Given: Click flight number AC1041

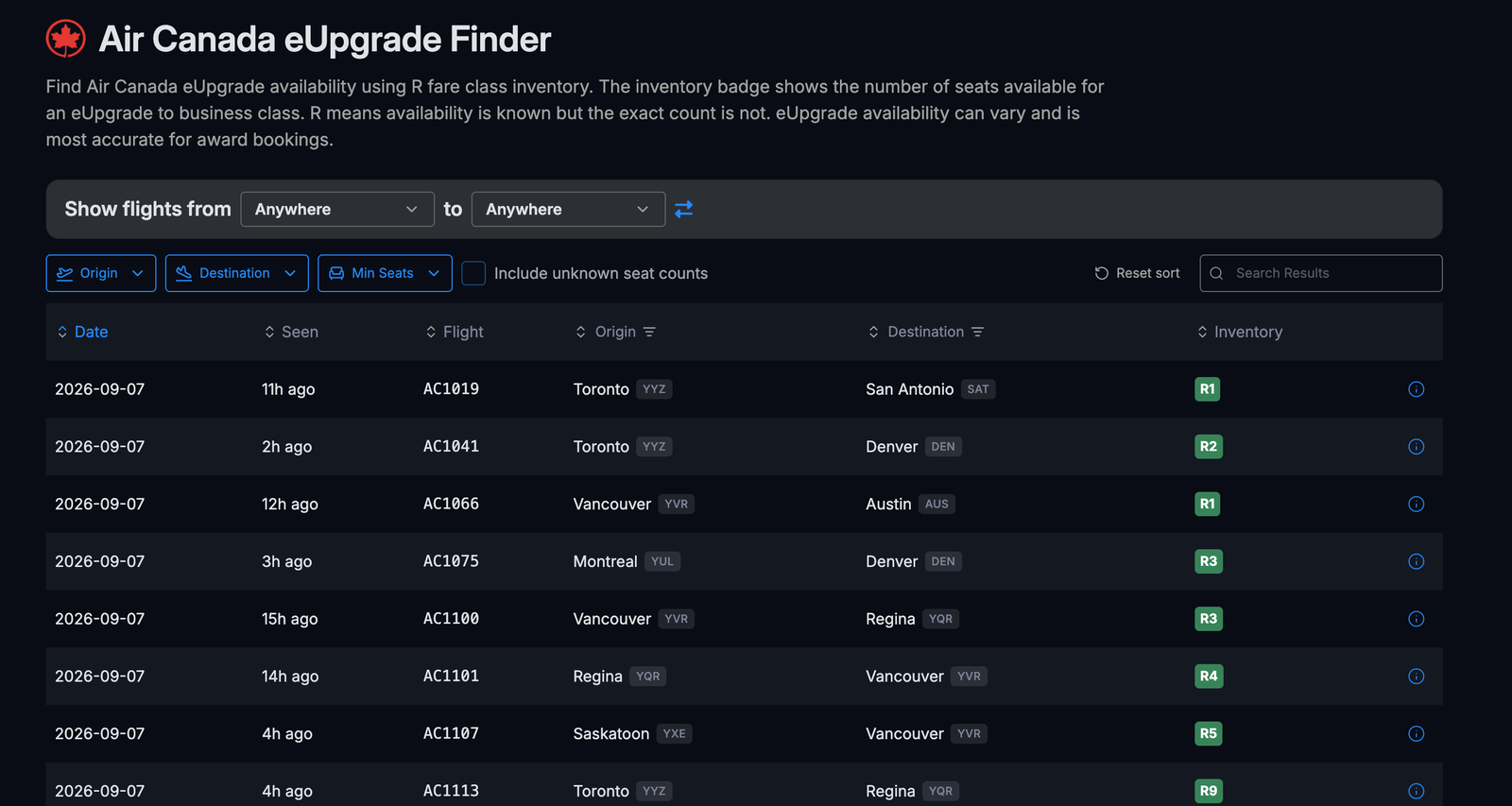Looking at the screenshot, I should click(451, 447).
